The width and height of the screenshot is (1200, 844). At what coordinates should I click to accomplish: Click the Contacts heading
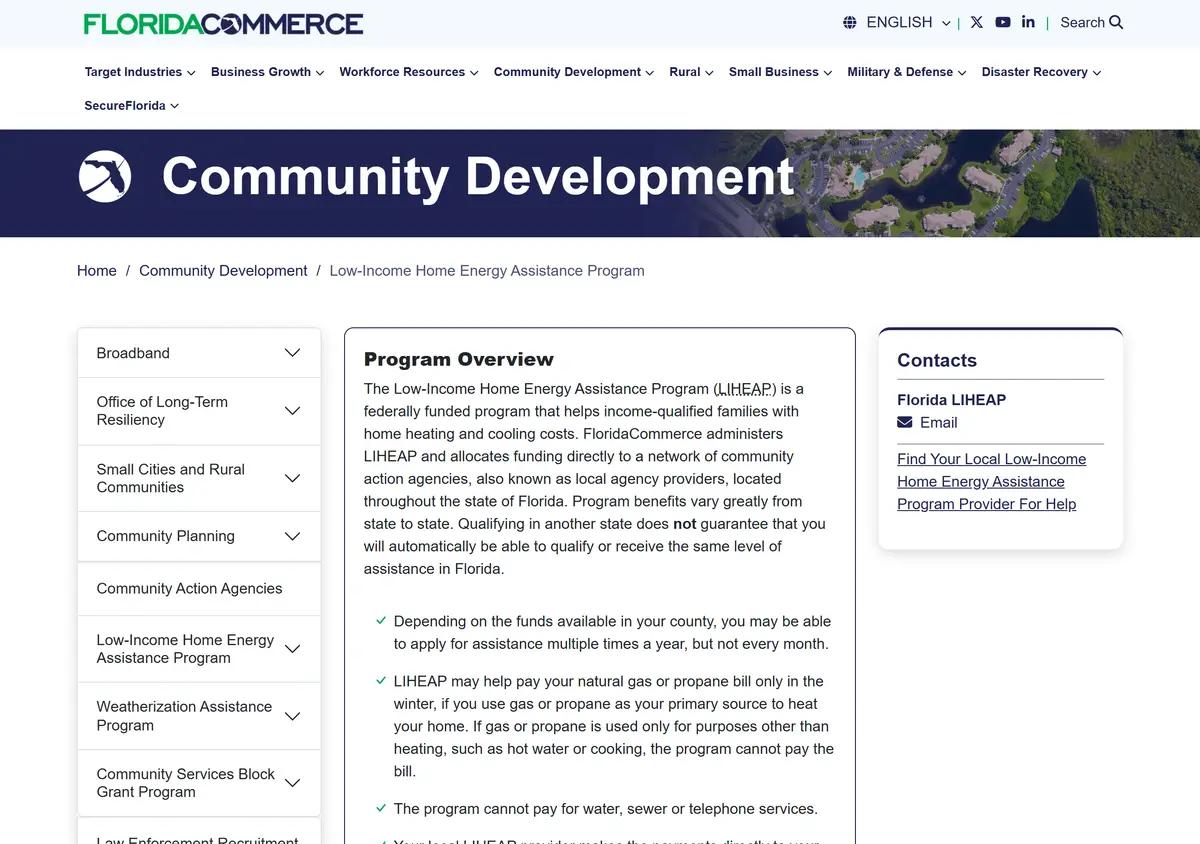pos(937,360)
